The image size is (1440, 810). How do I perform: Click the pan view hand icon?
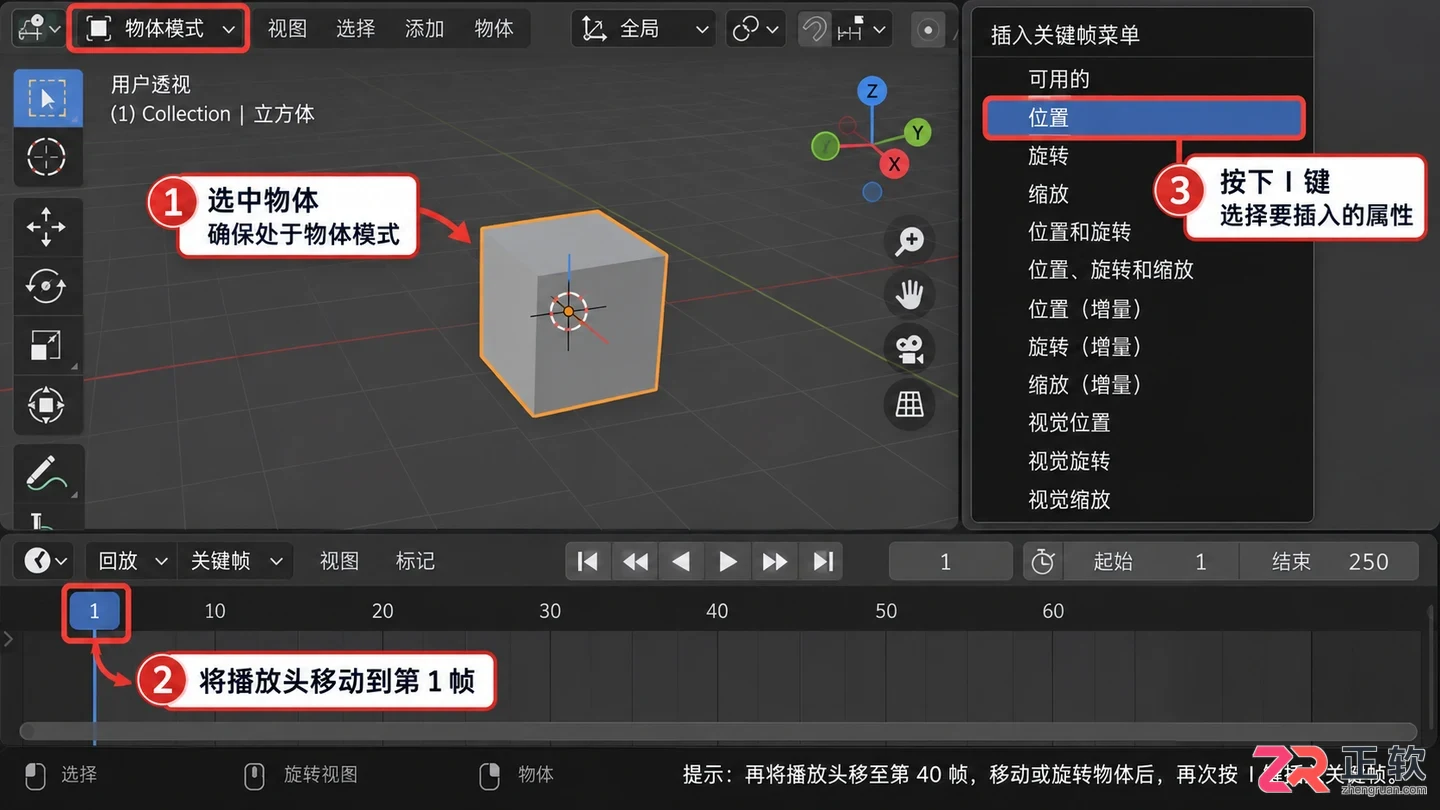tap(909, 295)
